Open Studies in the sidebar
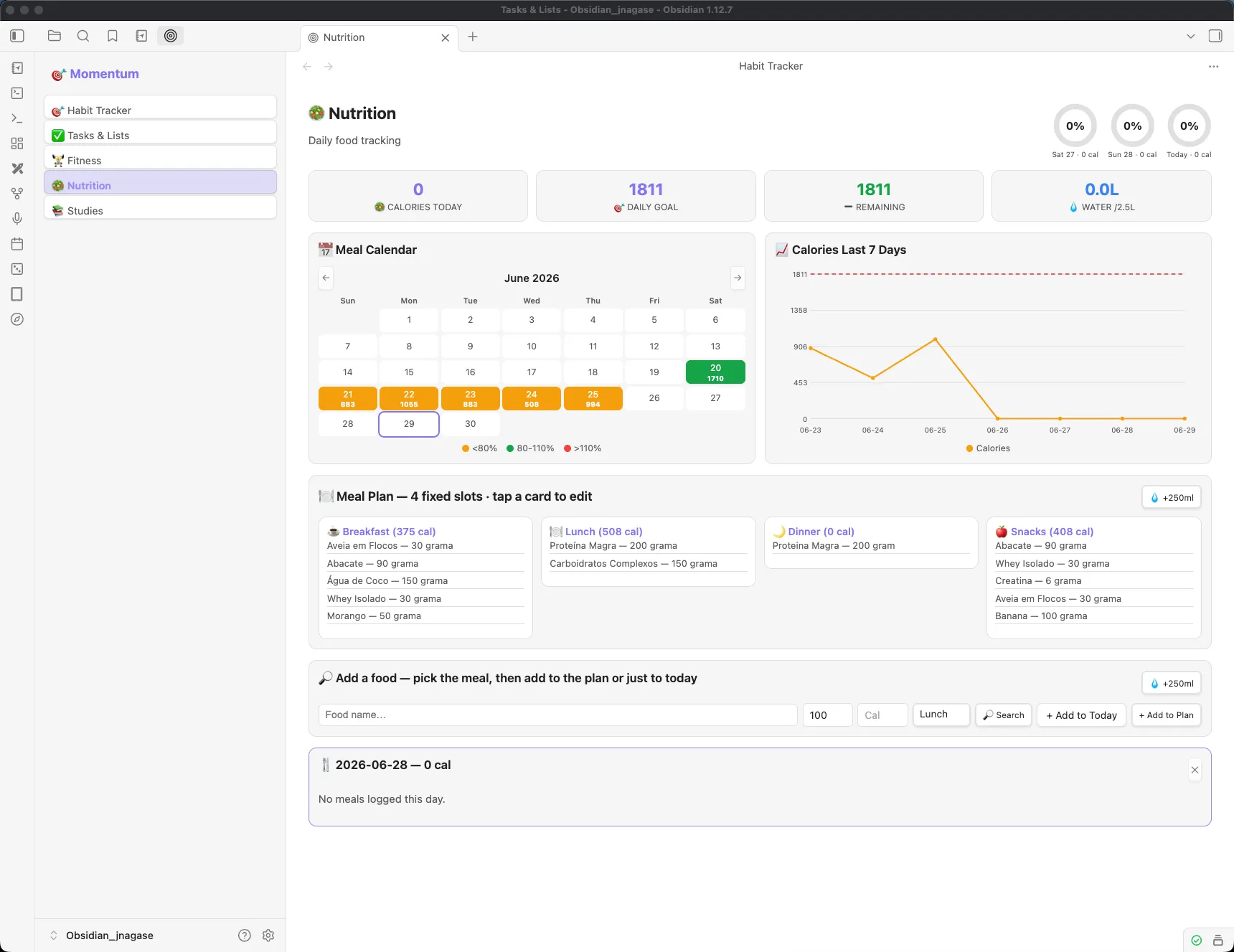 pos(161,208)
